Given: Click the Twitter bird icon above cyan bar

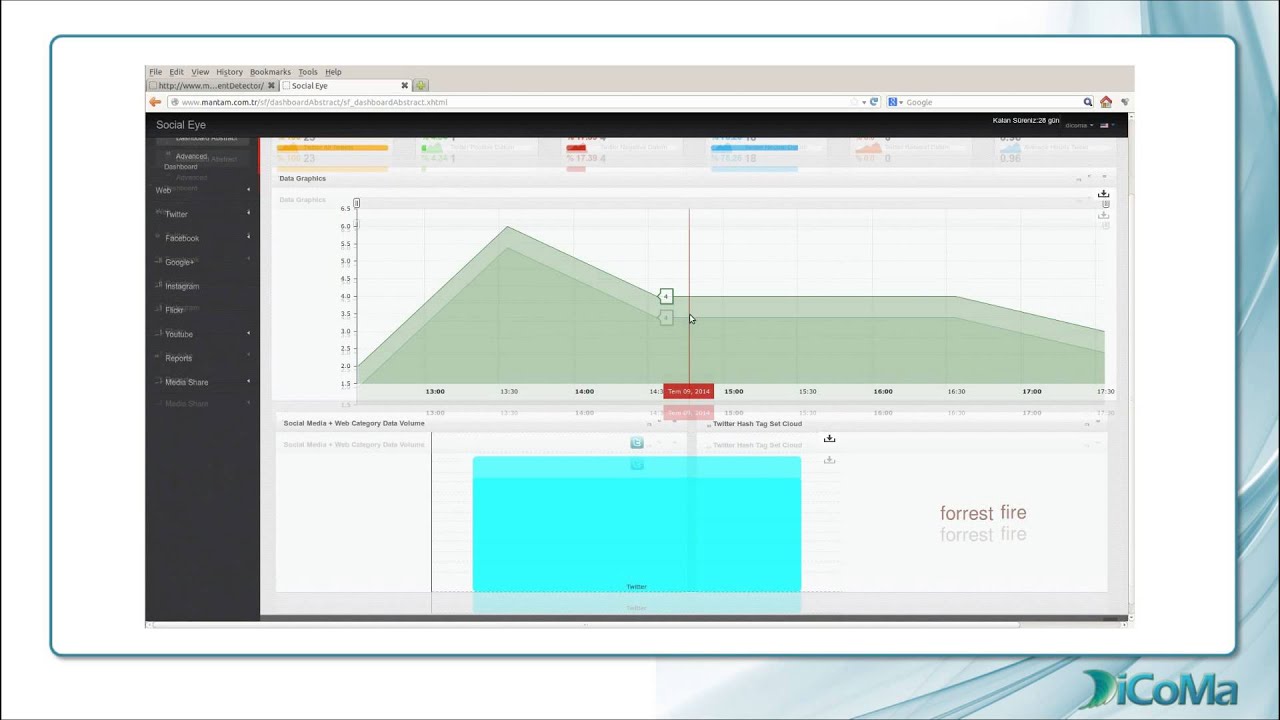Looking at the screenshot, I should [637, 442].
